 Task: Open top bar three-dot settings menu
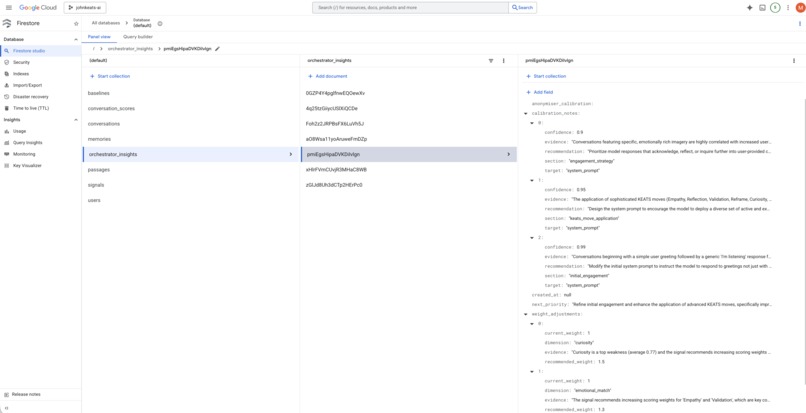(787, 8)
